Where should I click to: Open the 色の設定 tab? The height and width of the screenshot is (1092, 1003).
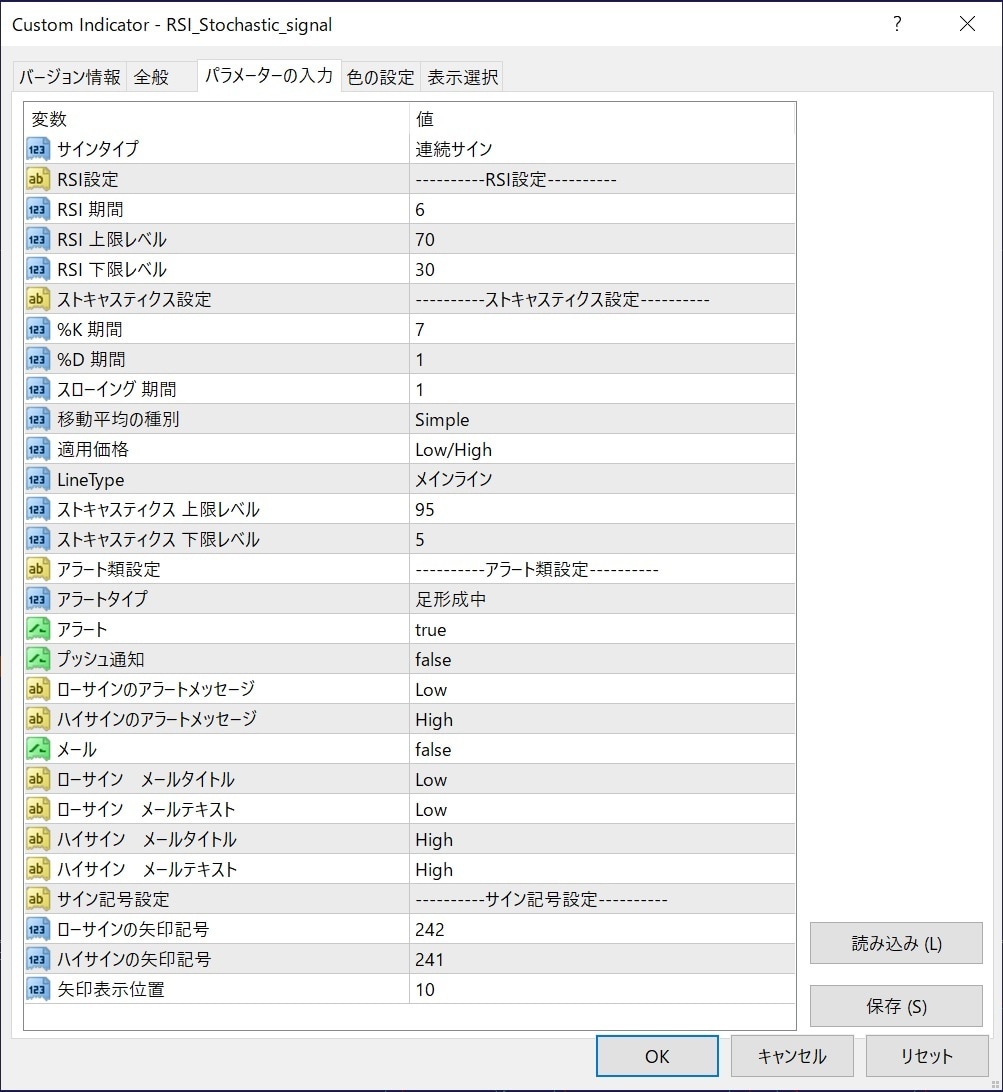(x=380, y=77)
